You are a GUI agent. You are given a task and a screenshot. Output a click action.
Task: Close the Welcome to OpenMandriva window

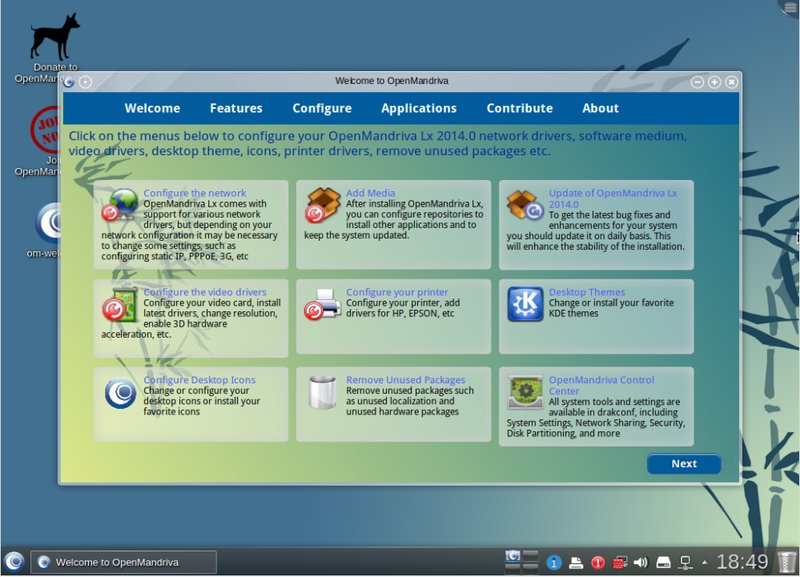(x=731, y=82)
